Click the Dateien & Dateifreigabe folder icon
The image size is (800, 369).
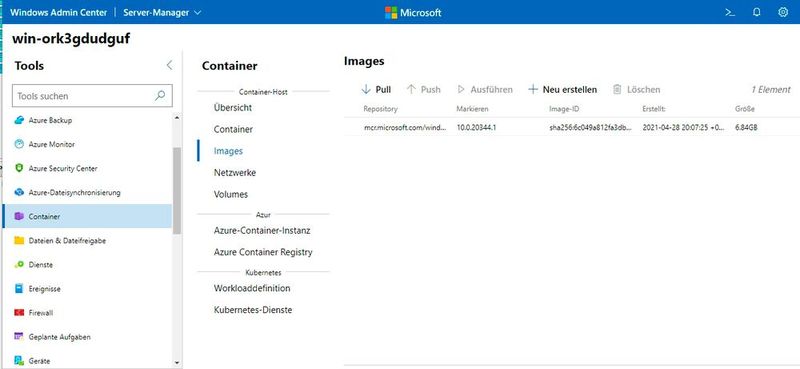(19, 240)
